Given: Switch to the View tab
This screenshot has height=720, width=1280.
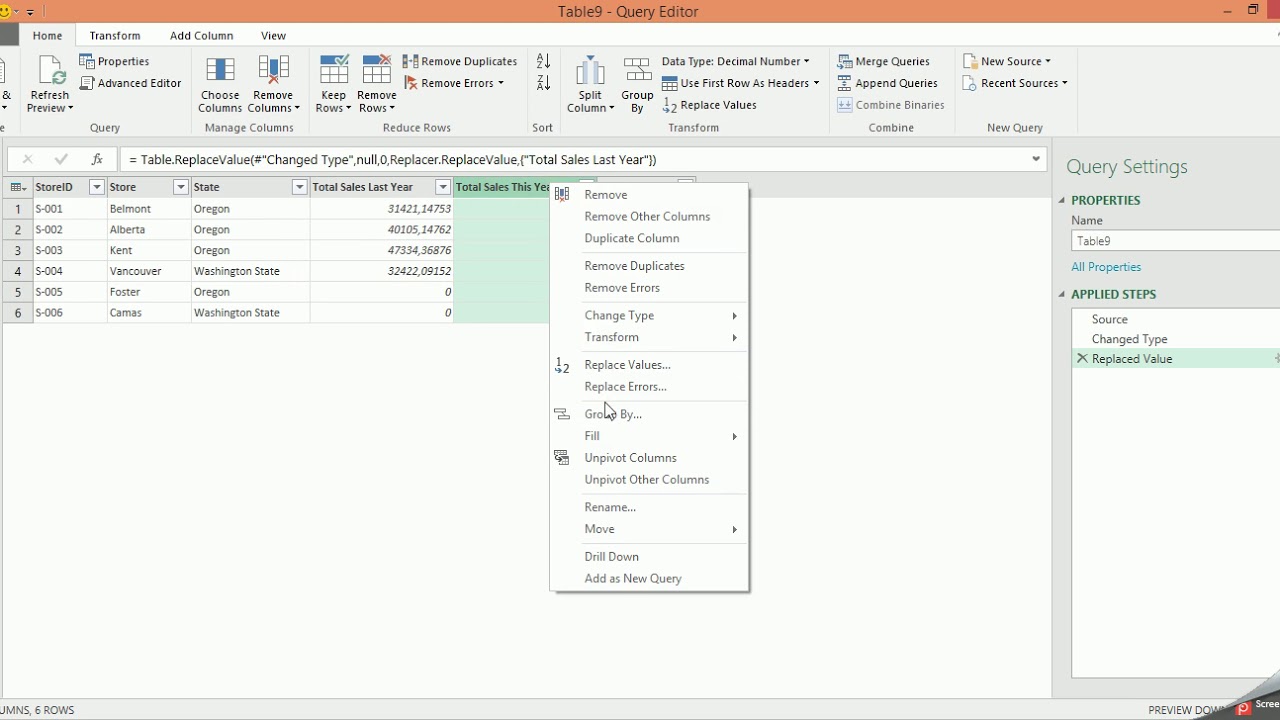Looking at the screenshot, I should tap(273, 36).
